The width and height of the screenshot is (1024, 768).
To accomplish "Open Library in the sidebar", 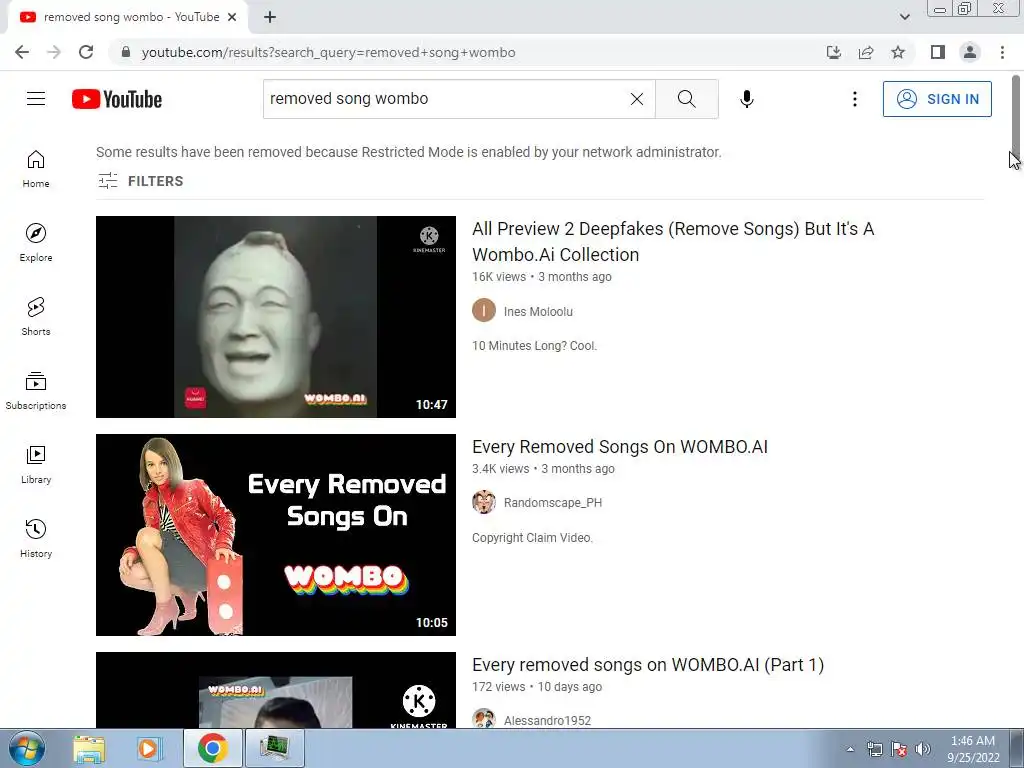I will coord(36,464).
